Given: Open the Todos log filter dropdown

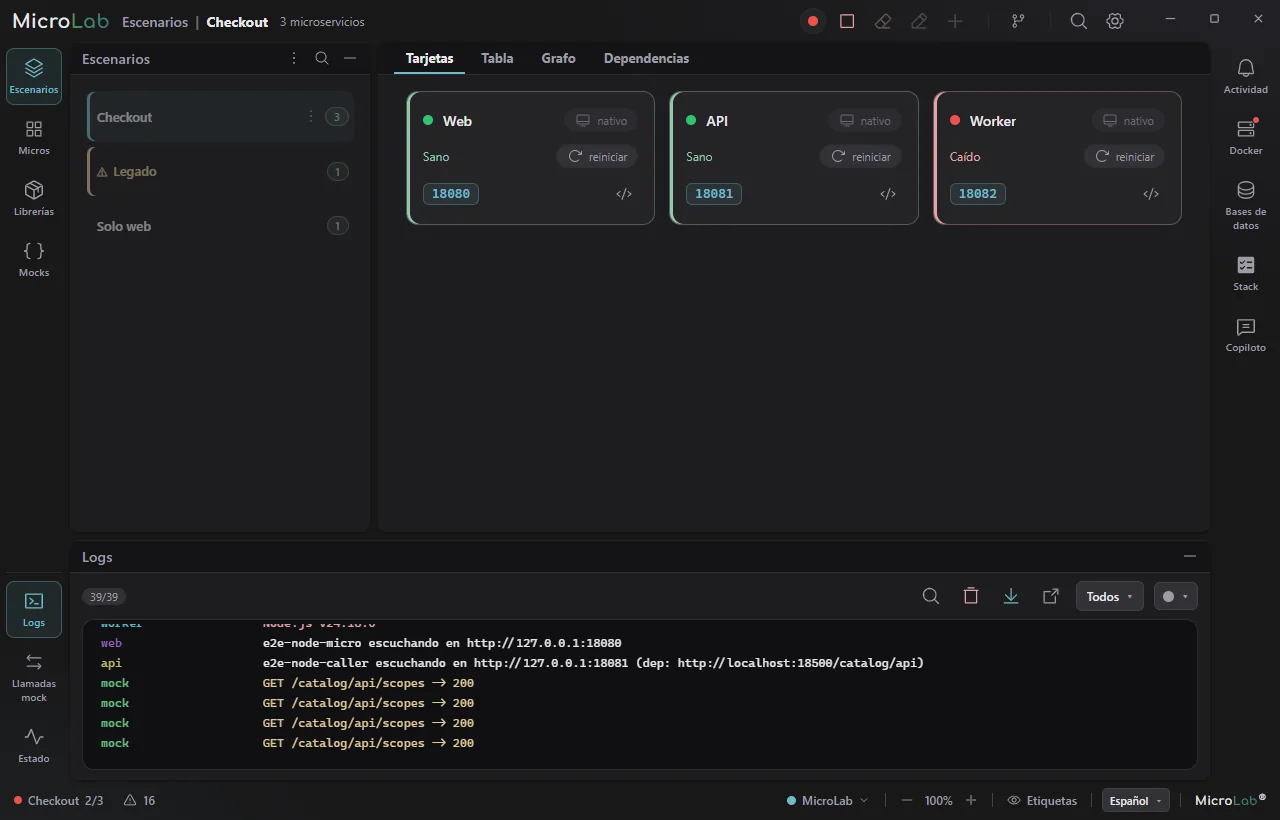Looking at the screenshot, I should pos(1109,596).
